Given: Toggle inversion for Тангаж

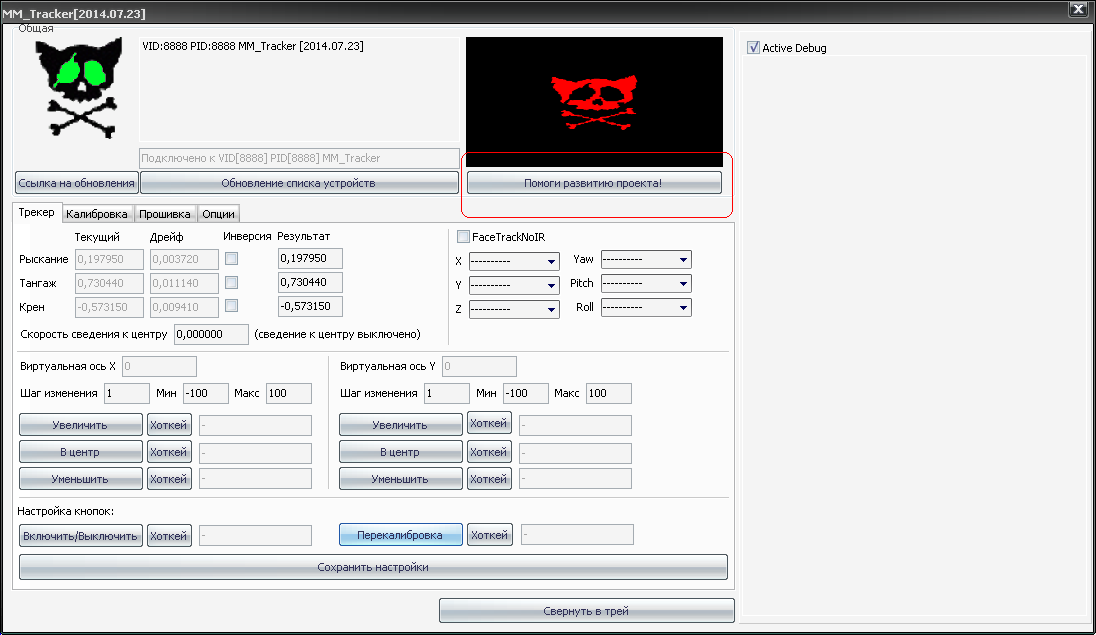Looking at the screenshot, I should click(231, 283).
